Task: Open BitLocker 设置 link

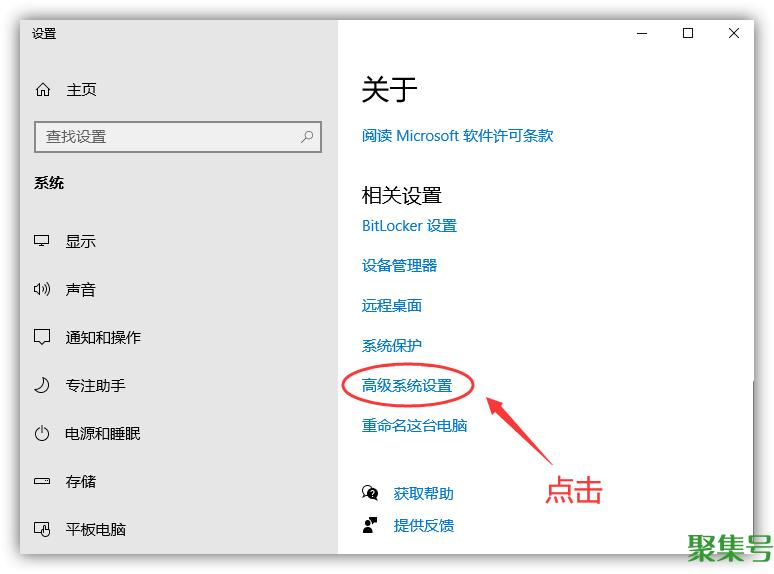Action: [410, 226]
